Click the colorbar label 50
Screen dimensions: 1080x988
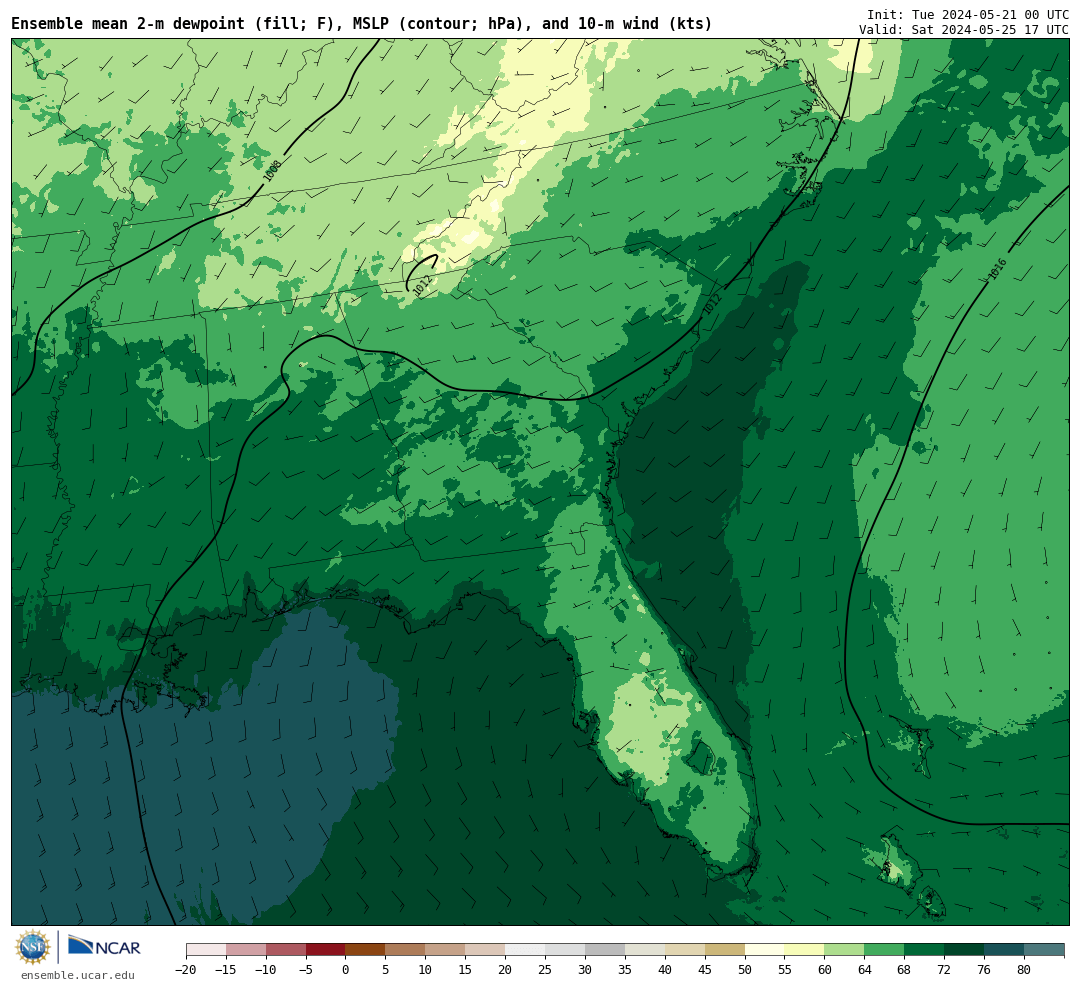[745, 970]
